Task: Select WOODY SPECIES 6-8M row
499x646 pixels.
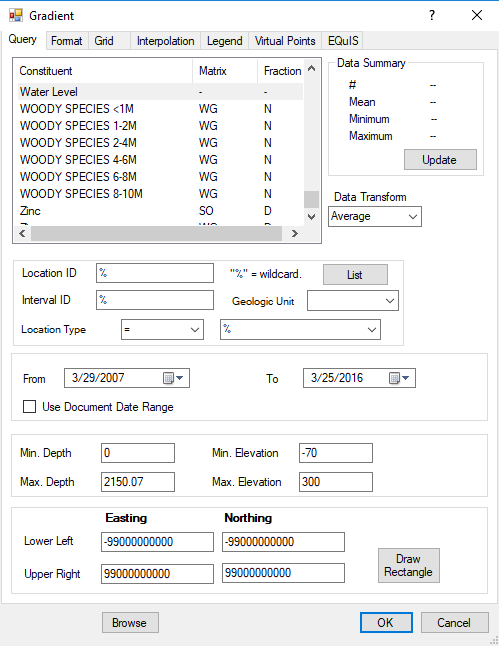Action: [161, 177]
